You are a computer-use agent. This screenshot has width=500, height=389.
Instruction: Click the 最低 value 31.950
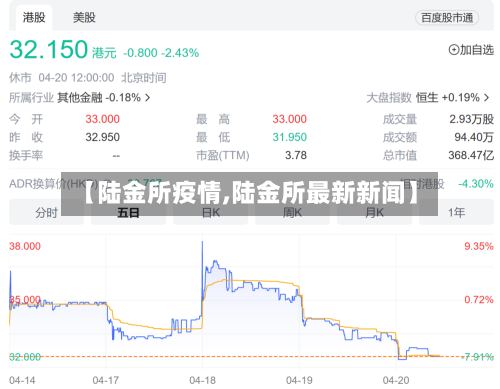coord(289,137)
